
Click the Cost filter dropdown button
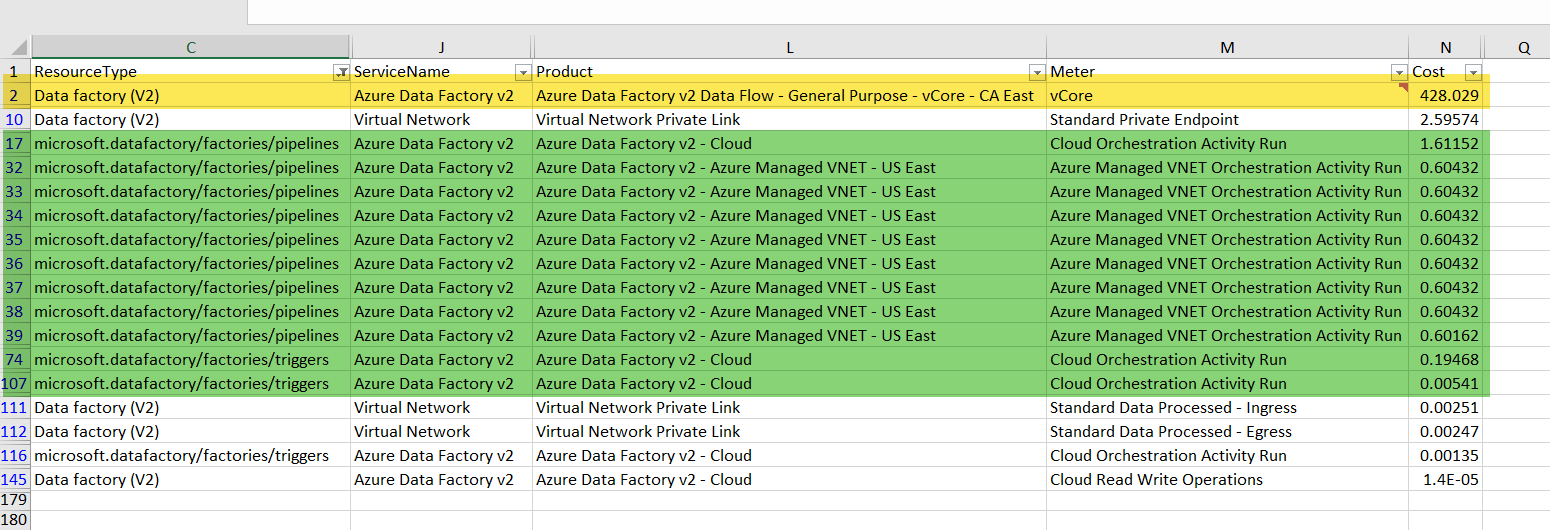pyautogui.click(x=1472, y=72)
